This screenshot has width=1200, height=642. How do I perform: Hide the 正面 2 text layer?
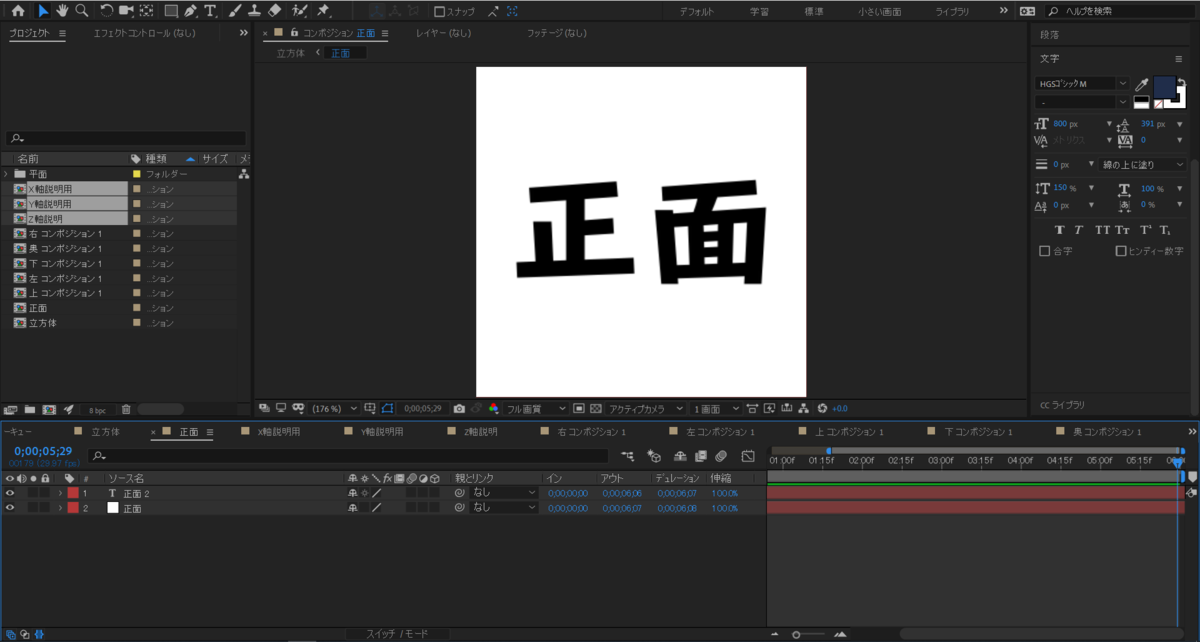7,493
